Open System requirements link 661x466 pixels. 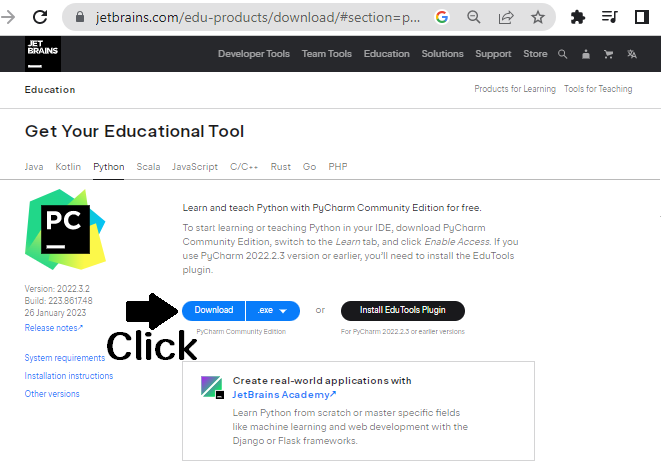tap(64, 358)
